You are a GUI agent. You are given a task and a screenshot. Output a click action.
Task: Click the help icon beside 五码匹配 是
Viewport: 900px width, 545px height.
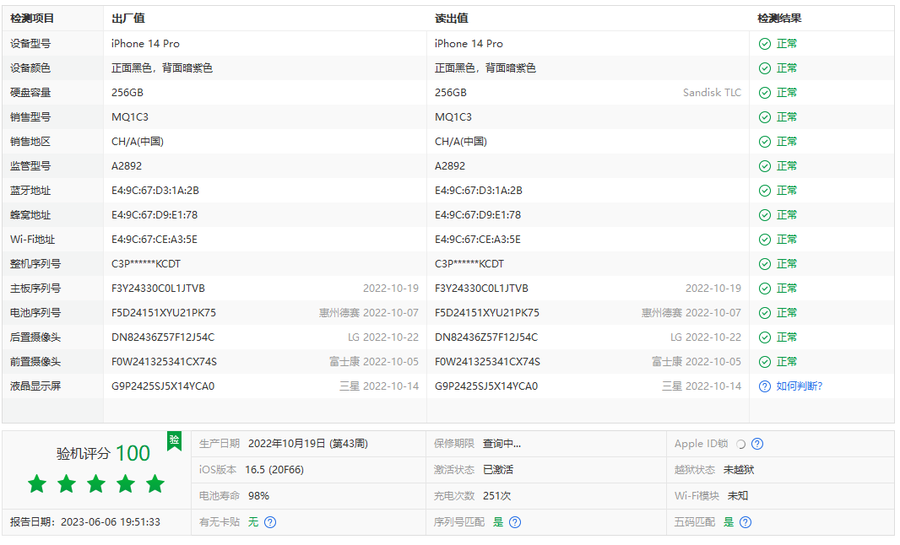click(745, 522)
